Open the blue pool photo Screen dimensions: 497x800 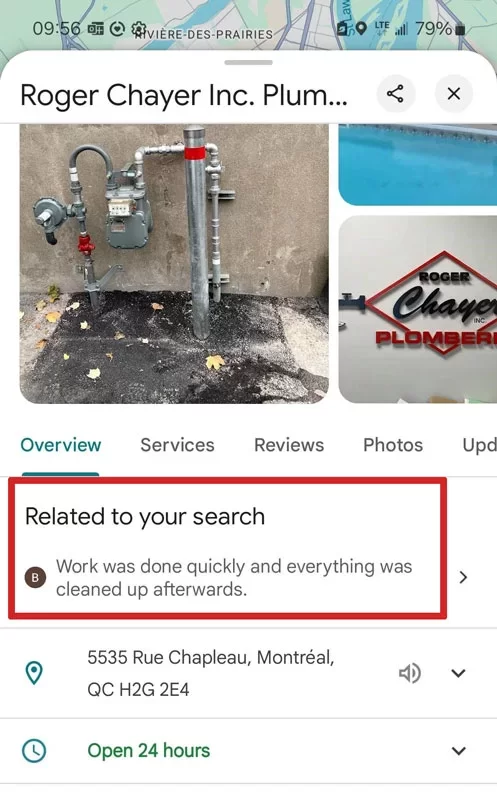418,165
